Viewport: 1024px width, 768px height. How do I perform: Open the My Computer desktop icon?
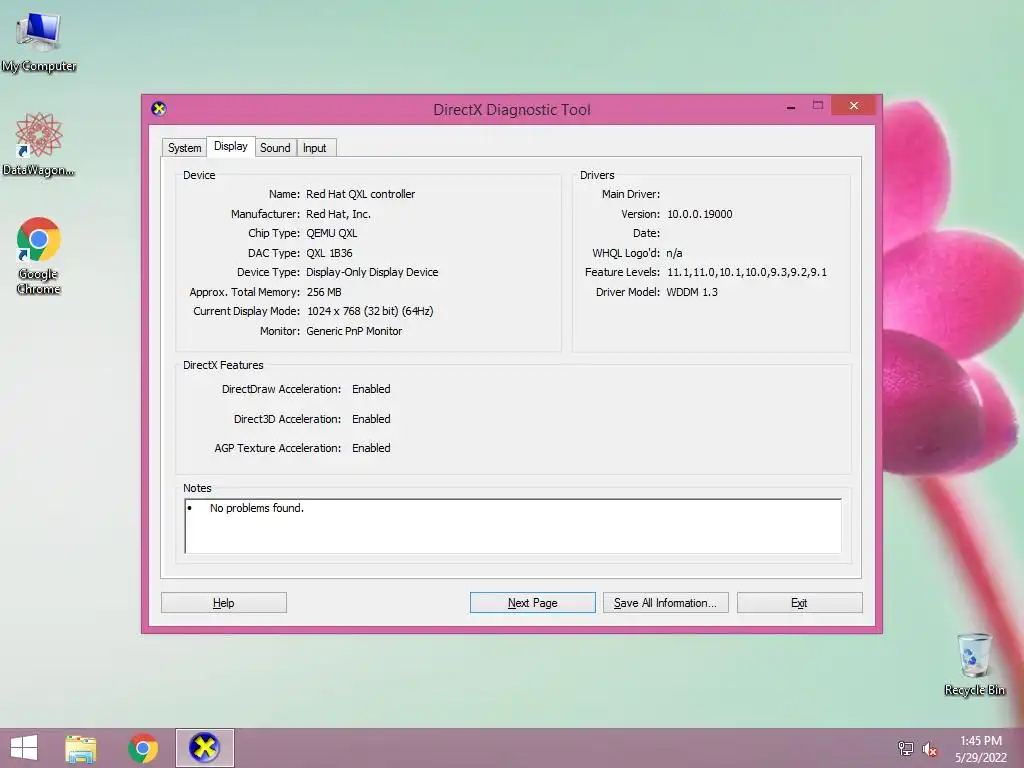pyautogui.click(x=39, y=42)
